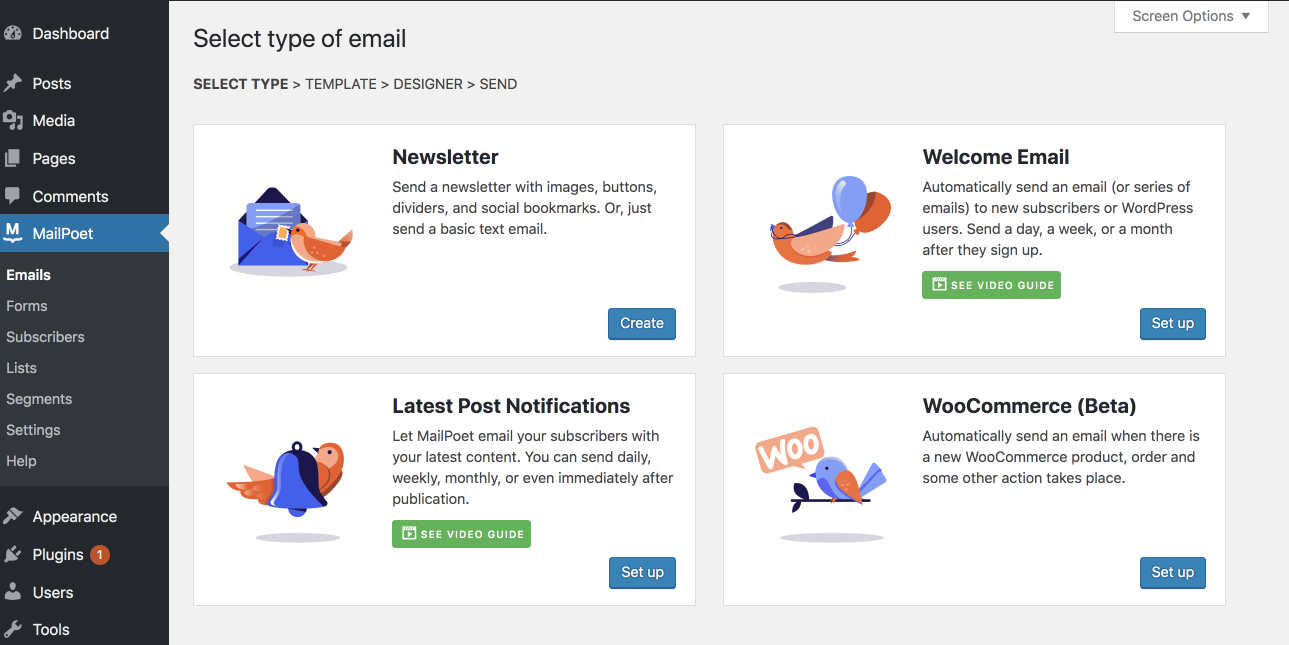1289x645 pixels.
Task: Click the Newsletter envelope illustration
Action: click(x=291, y=231)
